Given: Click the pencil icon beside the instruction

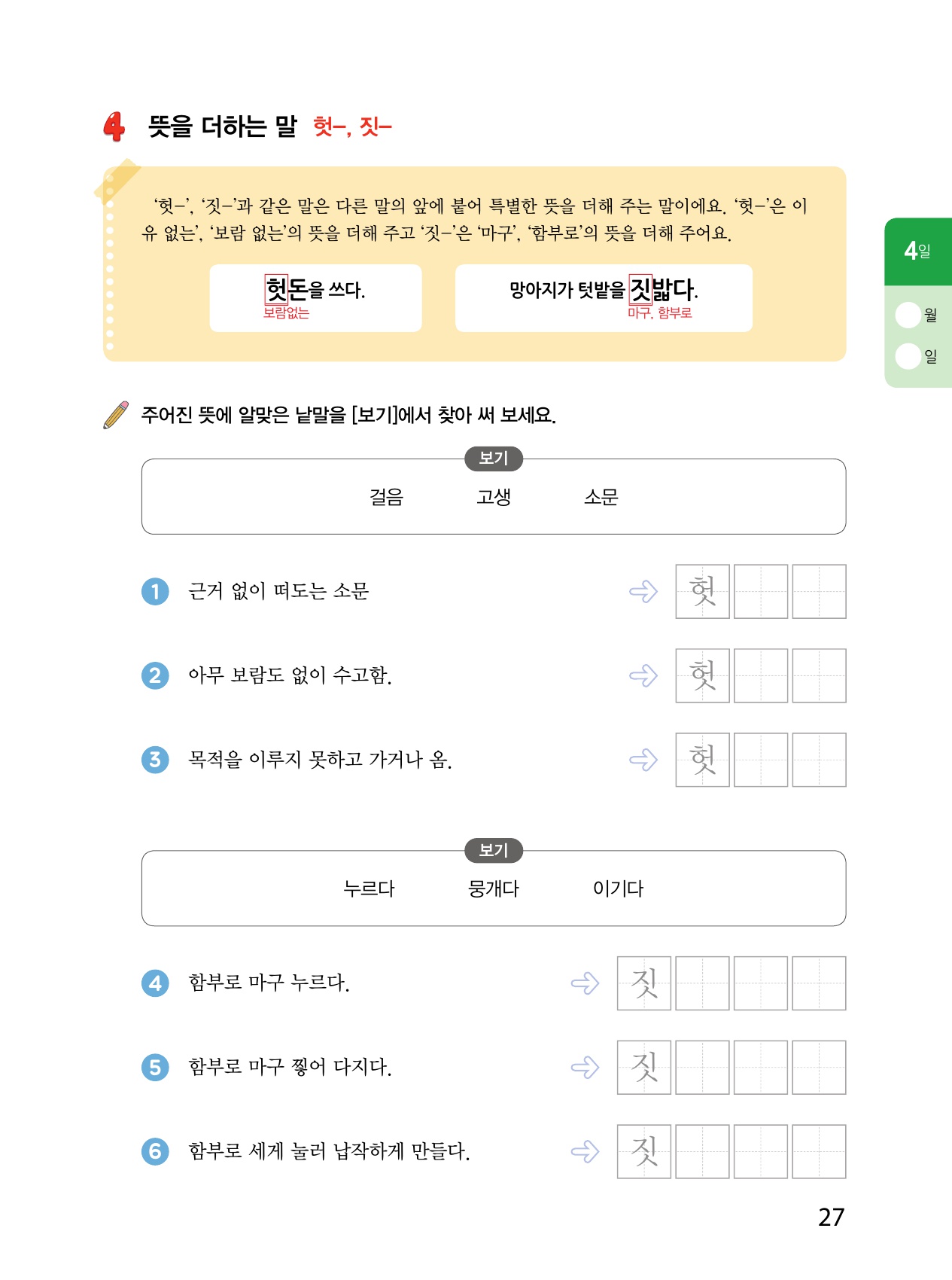Looking at the screenshot, I should pyautogui.click(x=116, y=415).
